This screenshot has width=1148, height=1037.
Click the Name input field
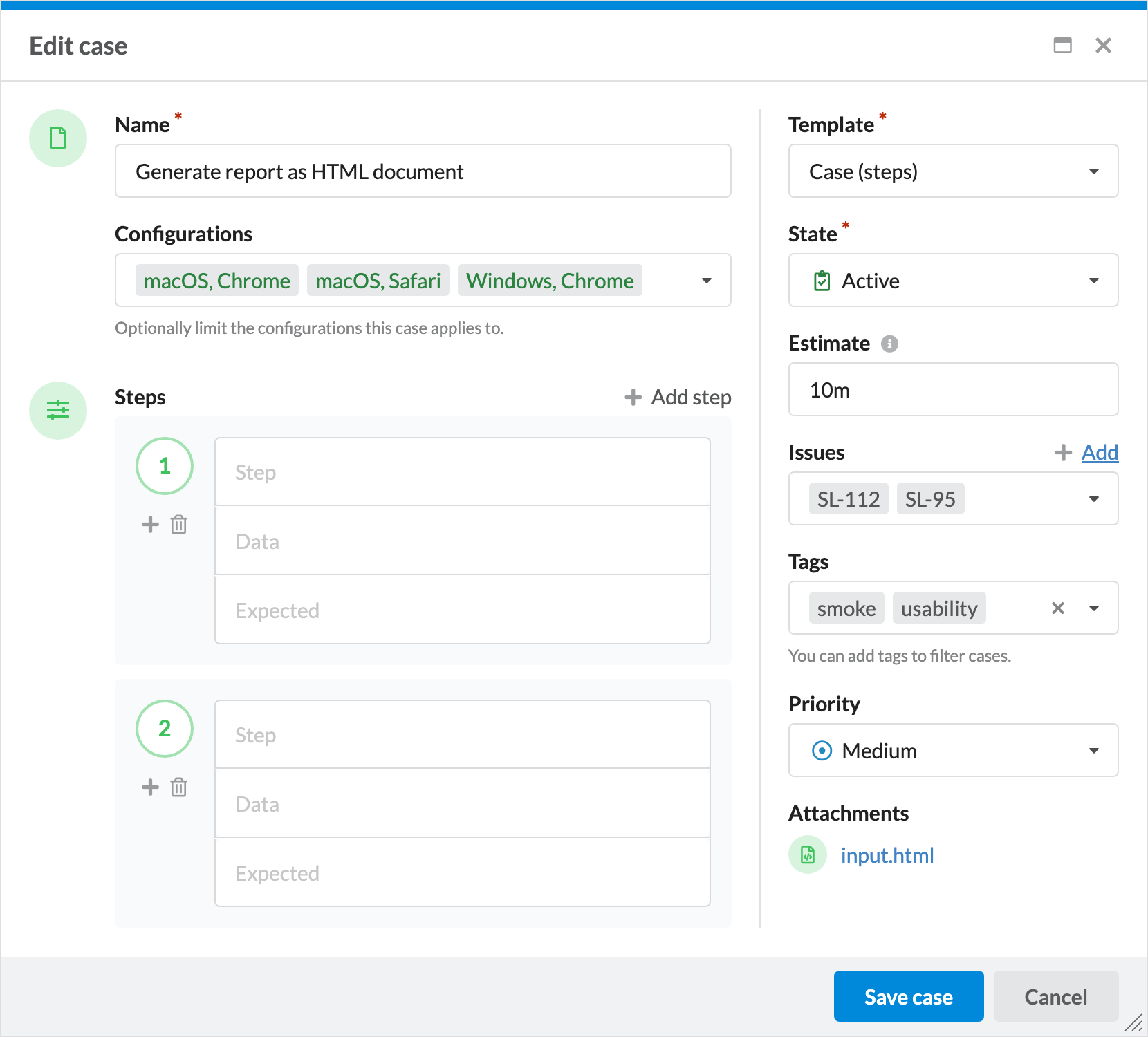click(423, 171)
